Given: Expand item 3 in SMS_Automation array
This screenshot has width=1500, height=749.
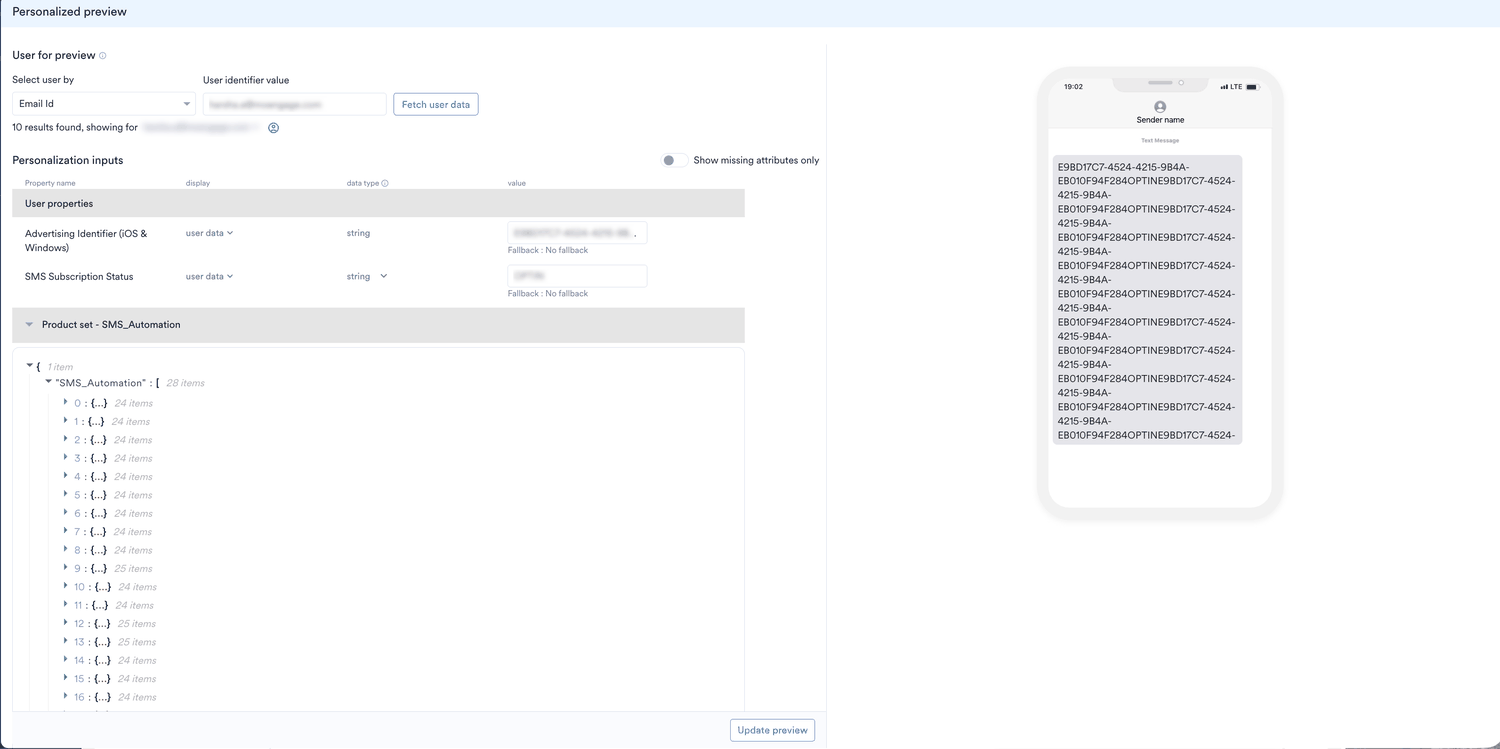Looking at the screenshot, I should click(66, 457).
